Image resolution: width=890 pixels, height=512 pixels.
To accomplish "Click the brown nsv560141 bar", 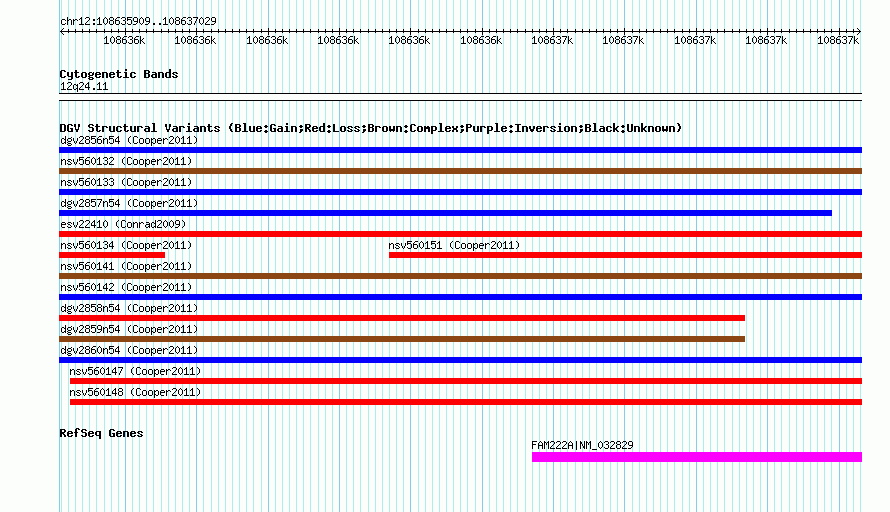I will pos(460,276).
